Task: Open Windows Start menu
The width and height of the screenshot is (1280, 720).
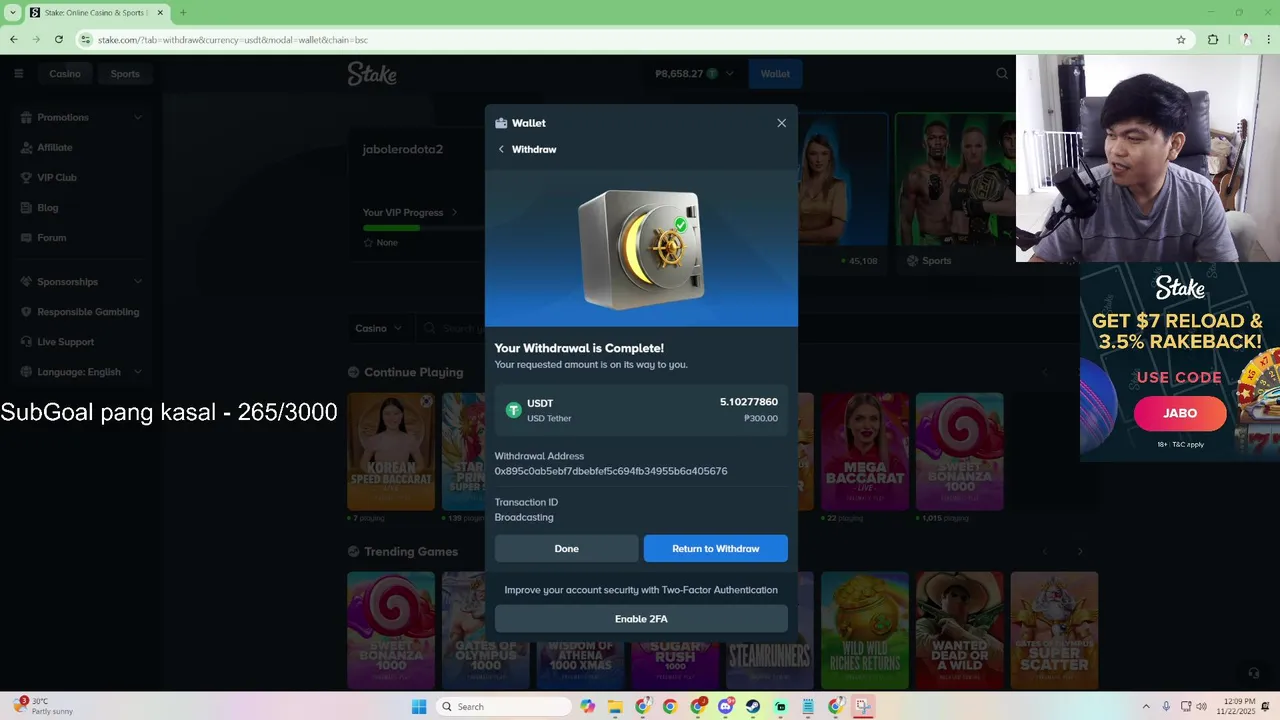Action: tap(419, 707)
